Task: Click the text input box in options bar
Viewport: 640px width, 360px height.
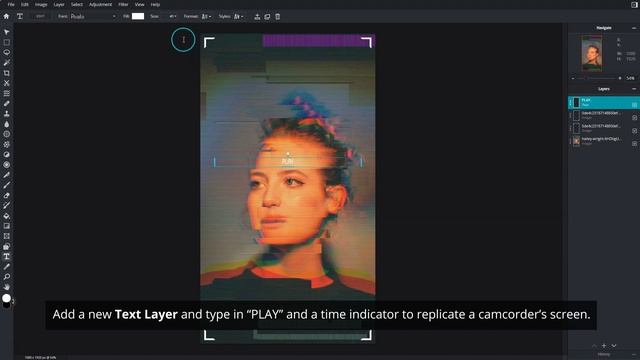Action: pyautogui.click(x=40, y=16)
